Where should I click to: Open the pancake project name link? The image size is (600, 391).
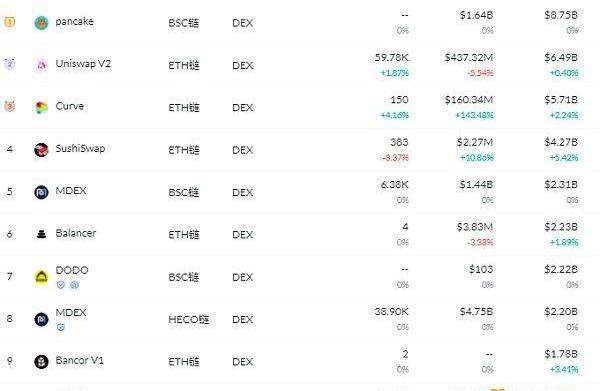coord(74,21)
